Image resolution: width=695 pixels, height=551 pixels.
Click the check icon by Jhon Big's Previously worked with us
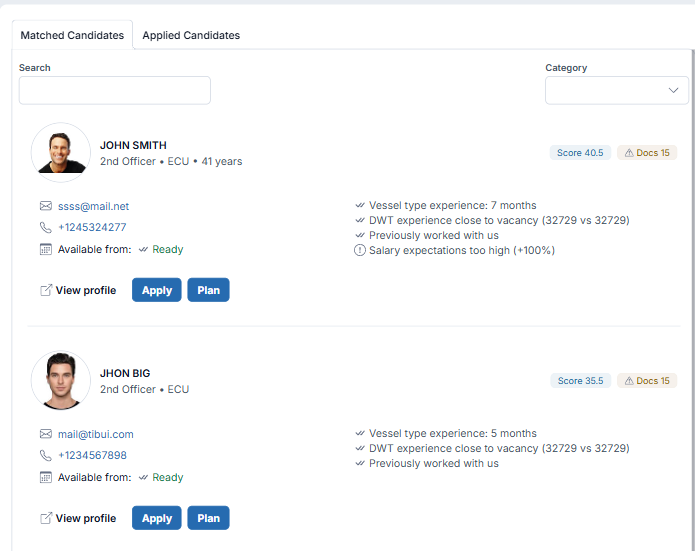tap(360, 463)
